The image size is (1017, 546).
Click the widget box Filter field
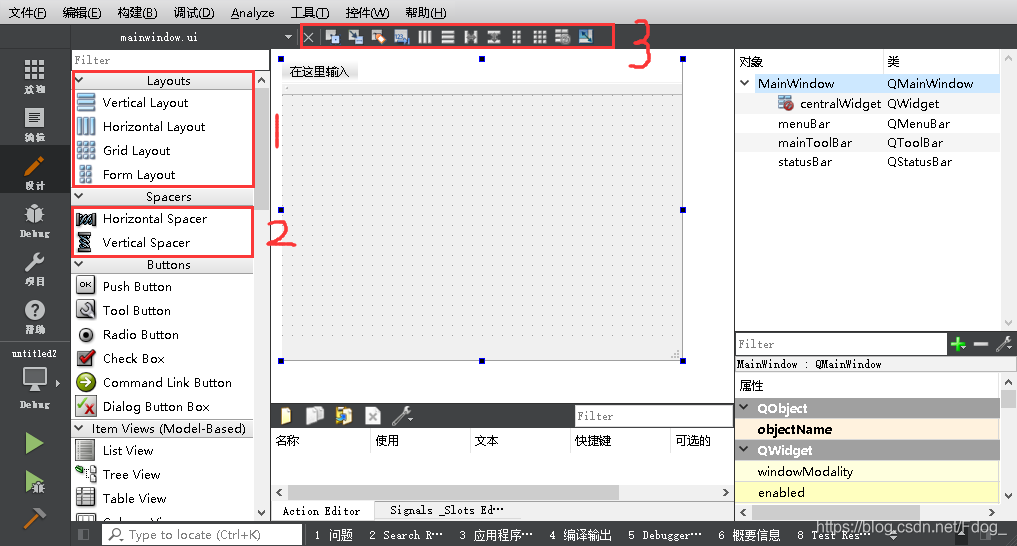pos(170,60)
